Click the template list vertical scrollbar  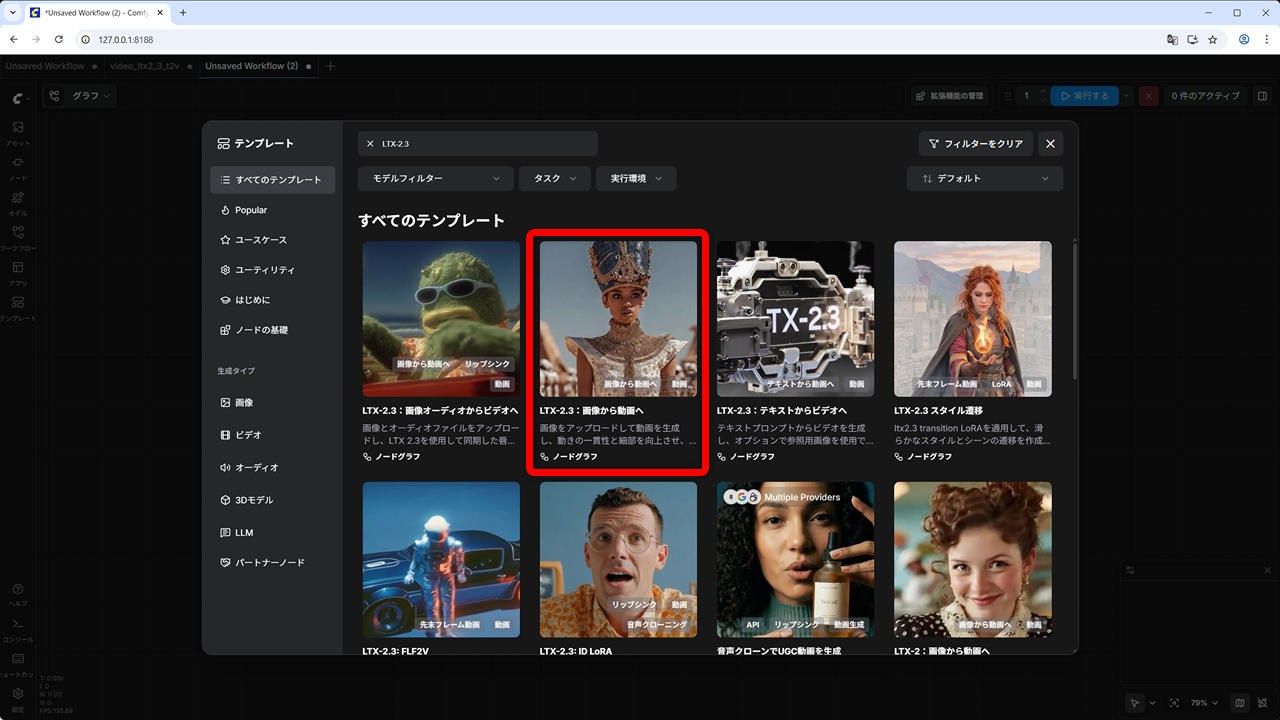pyautogui.click(x=1074, y=310)
